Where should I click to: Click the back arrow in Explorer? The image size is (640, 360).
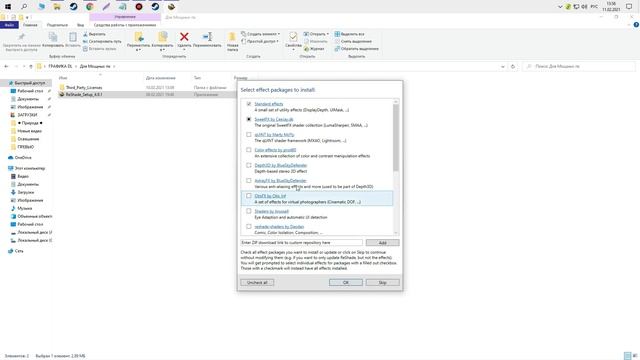click(6, 66)
